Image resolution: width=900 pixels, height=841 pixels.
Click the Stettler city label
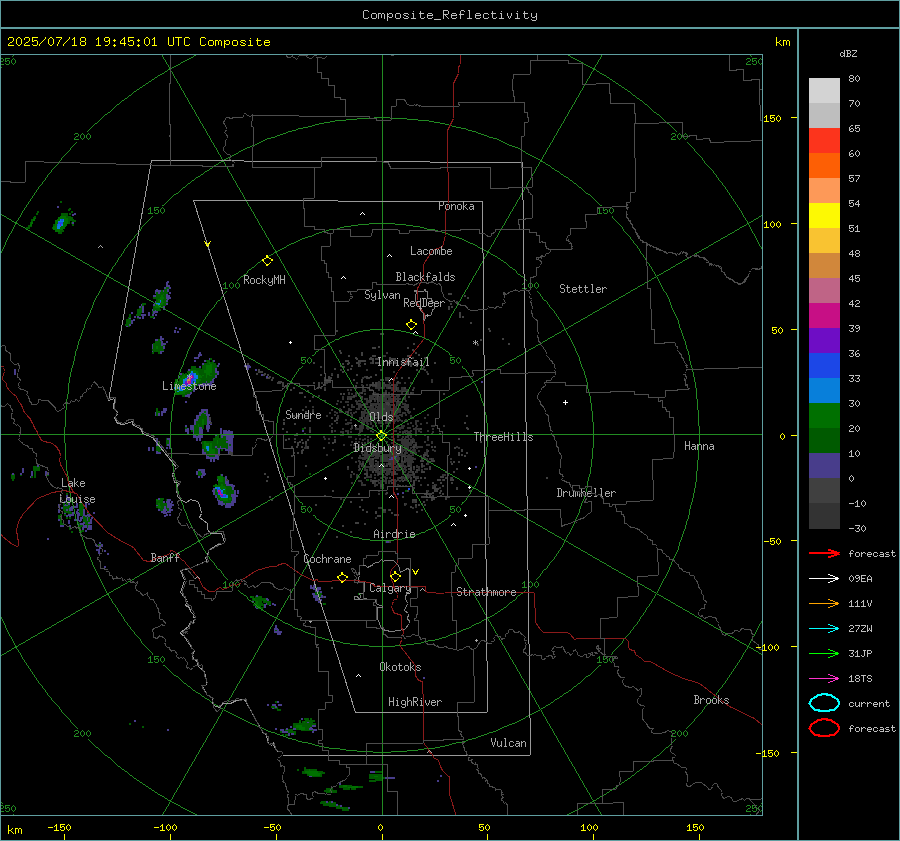coord(583,289)
